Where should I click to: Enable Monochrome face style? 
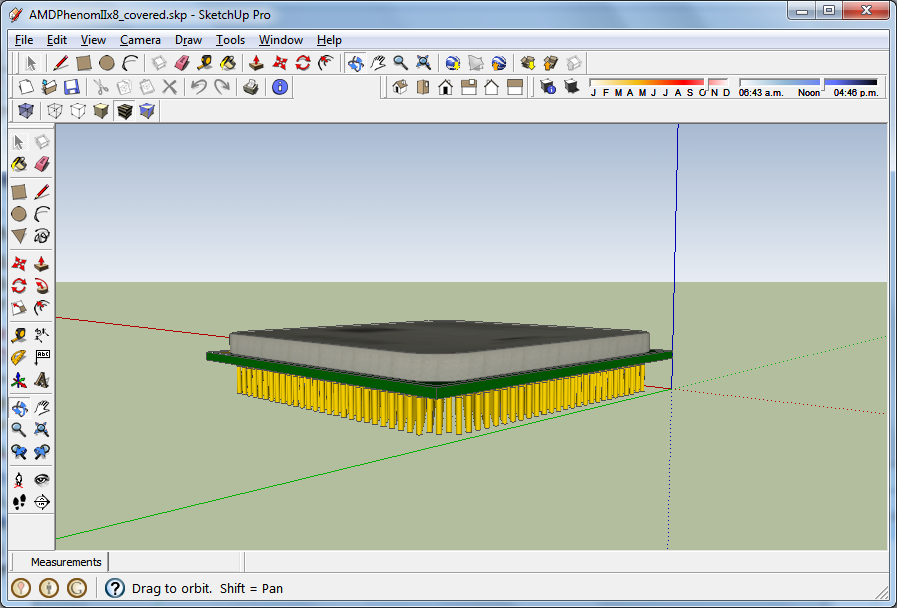pyautogui.click(x=147, y=110)
